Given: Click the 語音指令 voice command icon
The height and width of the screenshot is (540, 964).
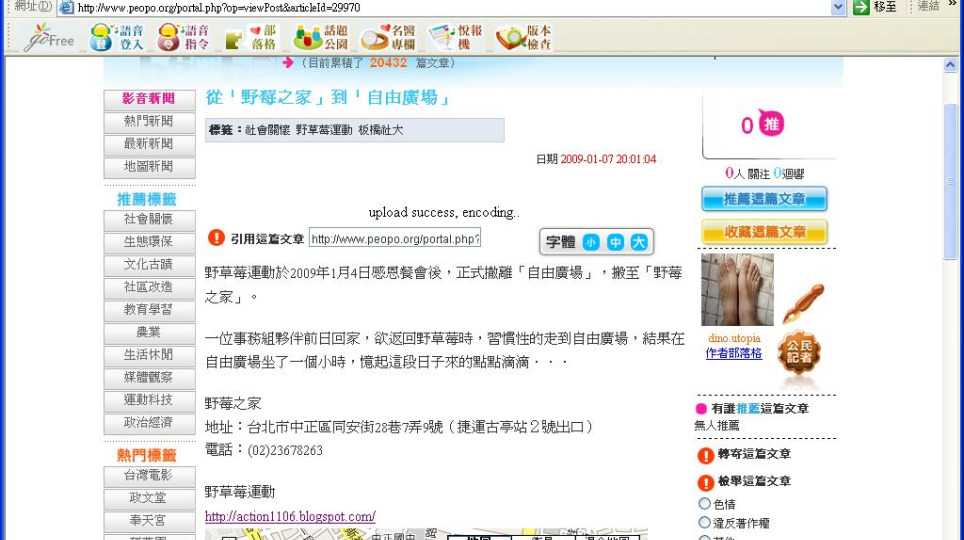Looking at the screenshot, I should click(184, 38).
